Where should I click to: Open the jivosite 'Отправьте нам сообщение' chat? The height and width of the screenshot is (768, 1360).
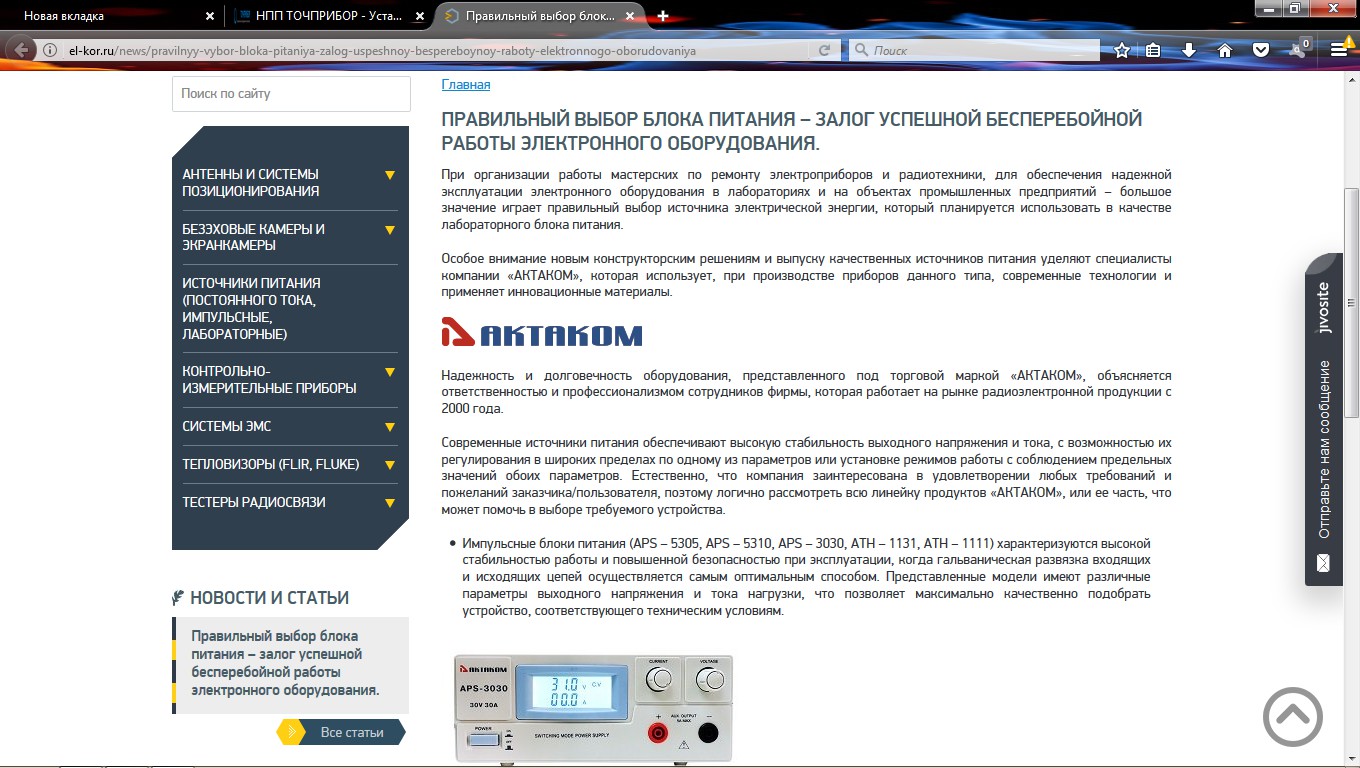click(x=1324, y=420)
